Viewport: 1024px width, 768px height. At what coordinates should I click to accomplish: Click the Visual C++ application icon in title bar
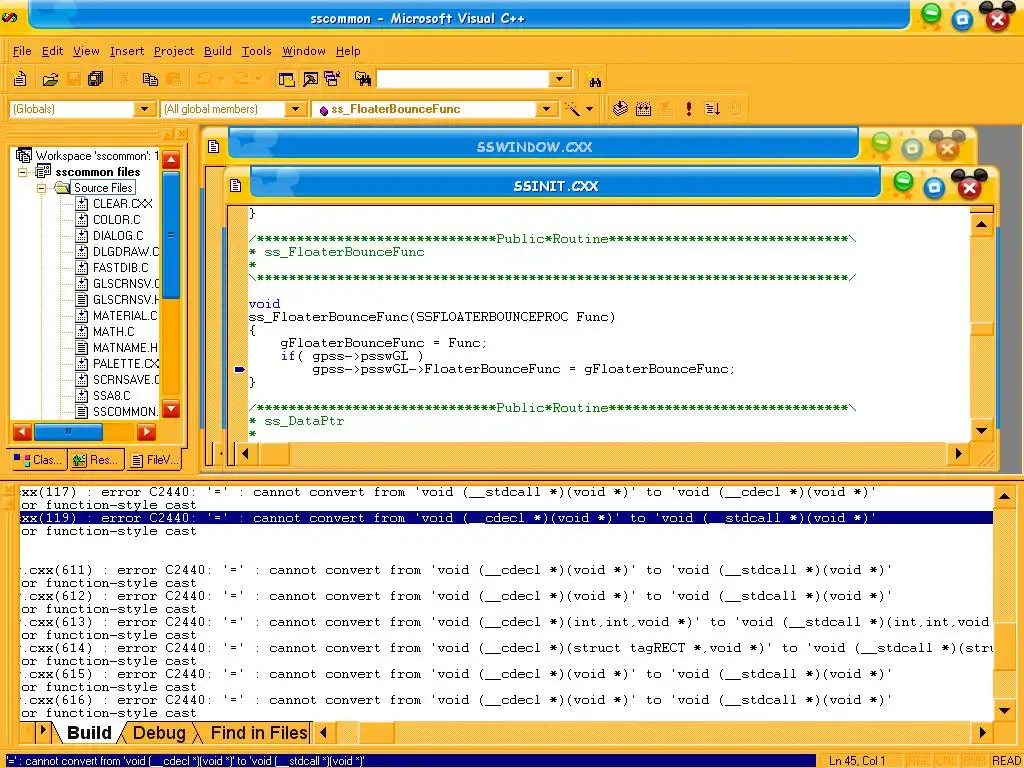click(10, 18)
